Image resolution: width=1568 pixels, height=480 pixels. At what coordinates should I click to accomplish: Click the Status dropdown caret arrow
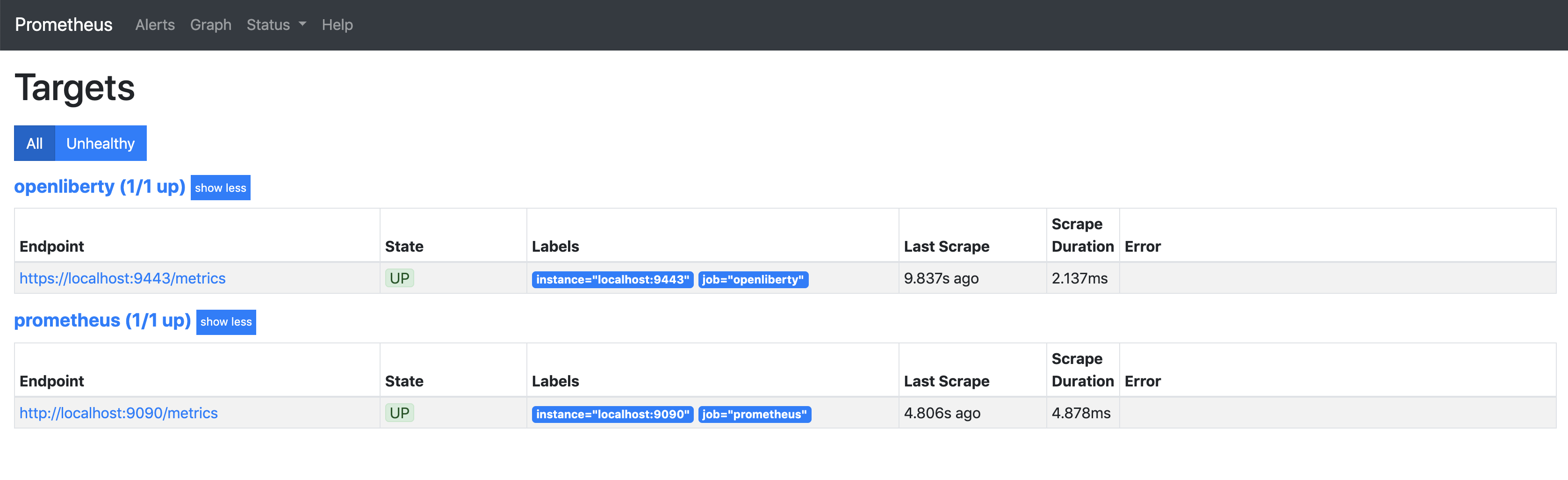point(302,24)
